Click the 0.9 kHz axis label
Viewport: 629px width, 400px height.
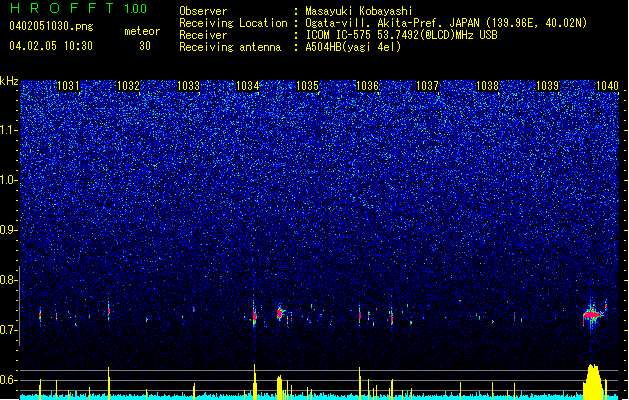(x=8, y=230)
